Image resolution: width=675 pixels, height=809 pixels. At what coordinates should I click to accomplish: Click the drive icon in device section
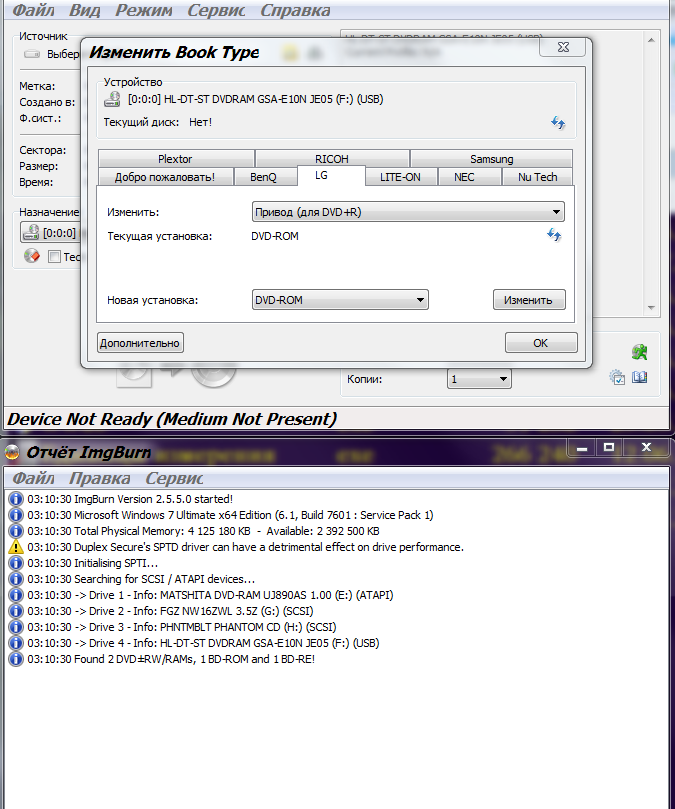click(x=112, y=99)
